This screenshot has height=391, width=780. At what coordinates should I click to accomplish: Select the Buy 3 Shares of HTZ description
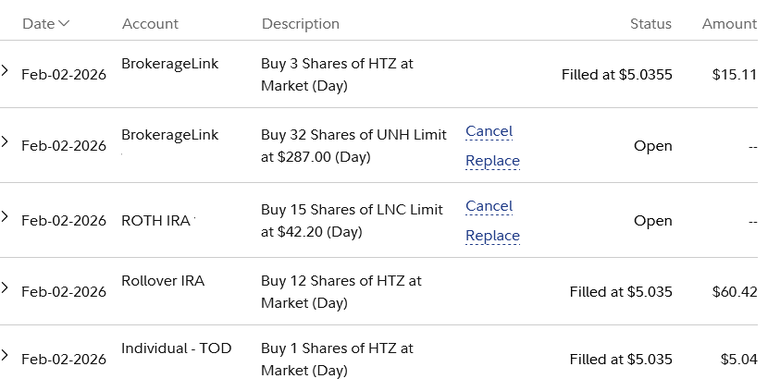pos(337,75)
